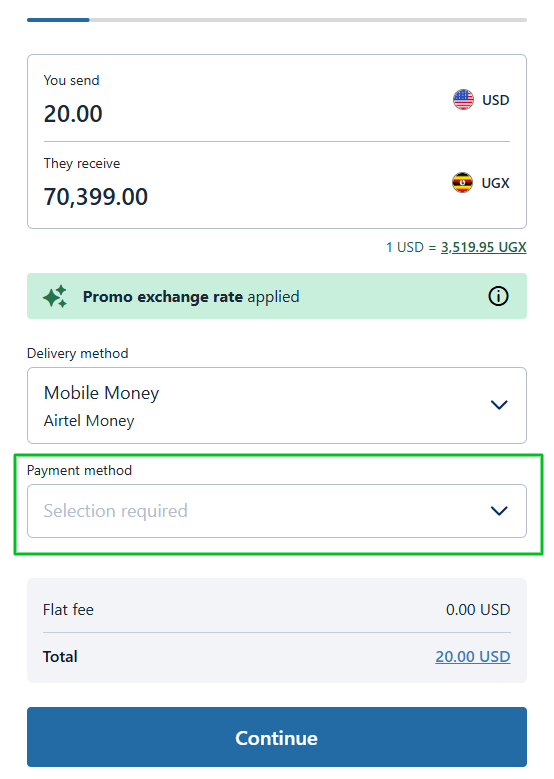Select the USD currency label
554x779 pixels.
495,100
